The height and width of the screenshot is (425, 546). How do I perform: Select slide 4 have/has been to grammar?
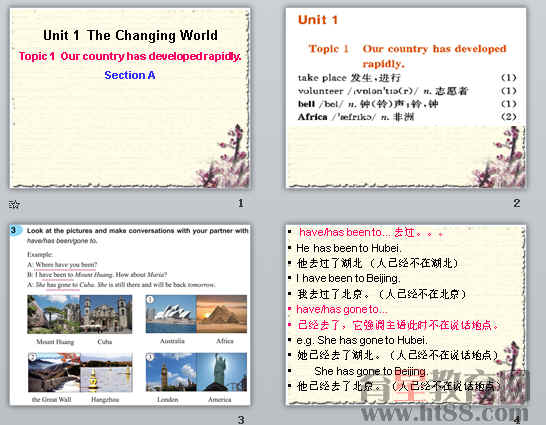pos(406,315)
